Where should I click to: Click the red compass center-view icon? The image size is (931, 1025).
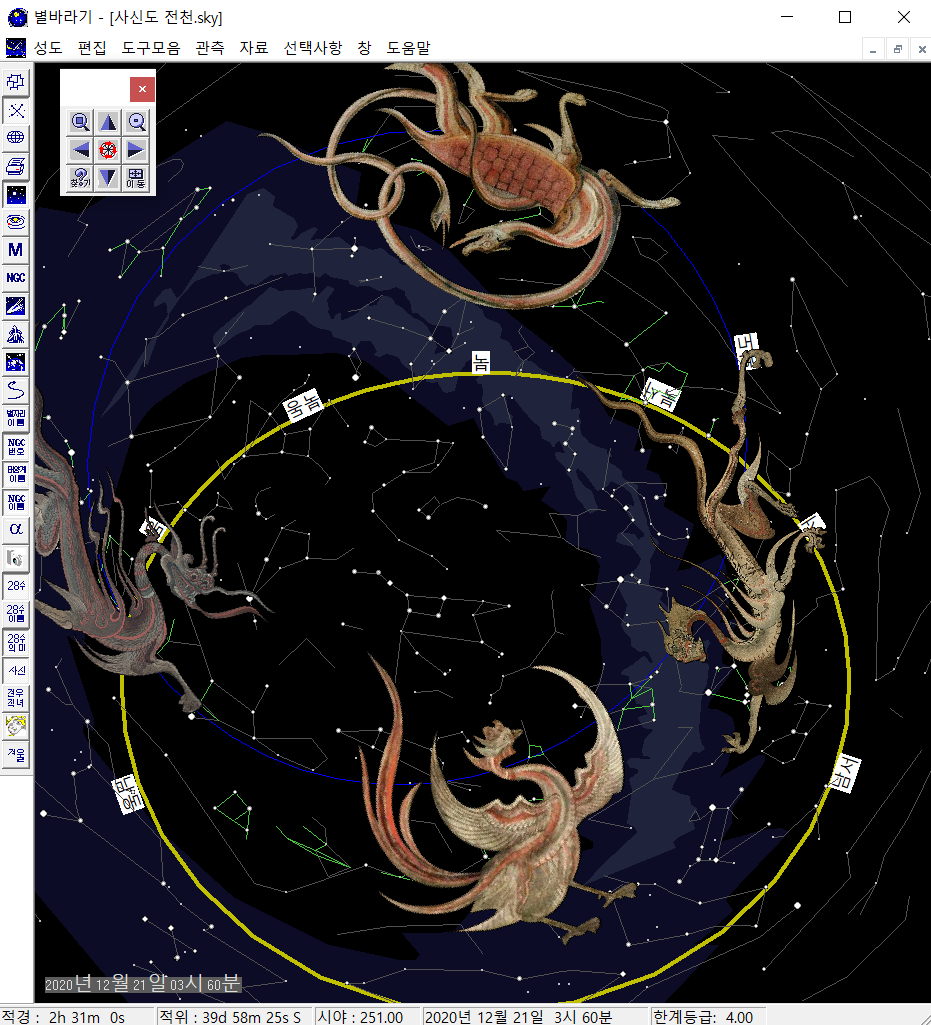tap(108, 150)
